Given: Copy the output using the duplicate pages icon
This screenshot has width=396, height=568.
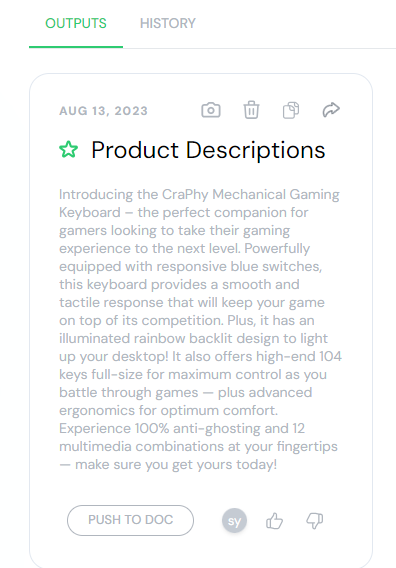Looking at the screenshot, I should tap(291, 110).
